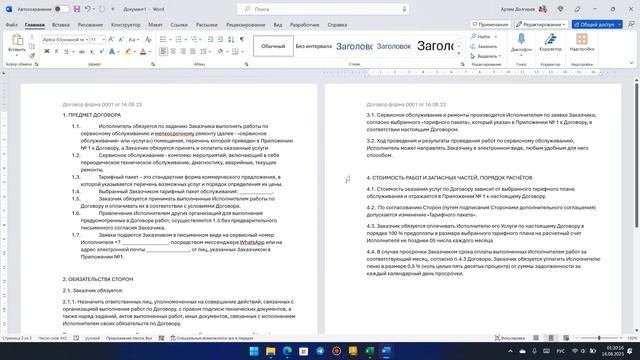The width and height of the screenshot is (640, 360).
Task: Toggle bold formatting (Ж)
Action: click(x=47, y=51)
